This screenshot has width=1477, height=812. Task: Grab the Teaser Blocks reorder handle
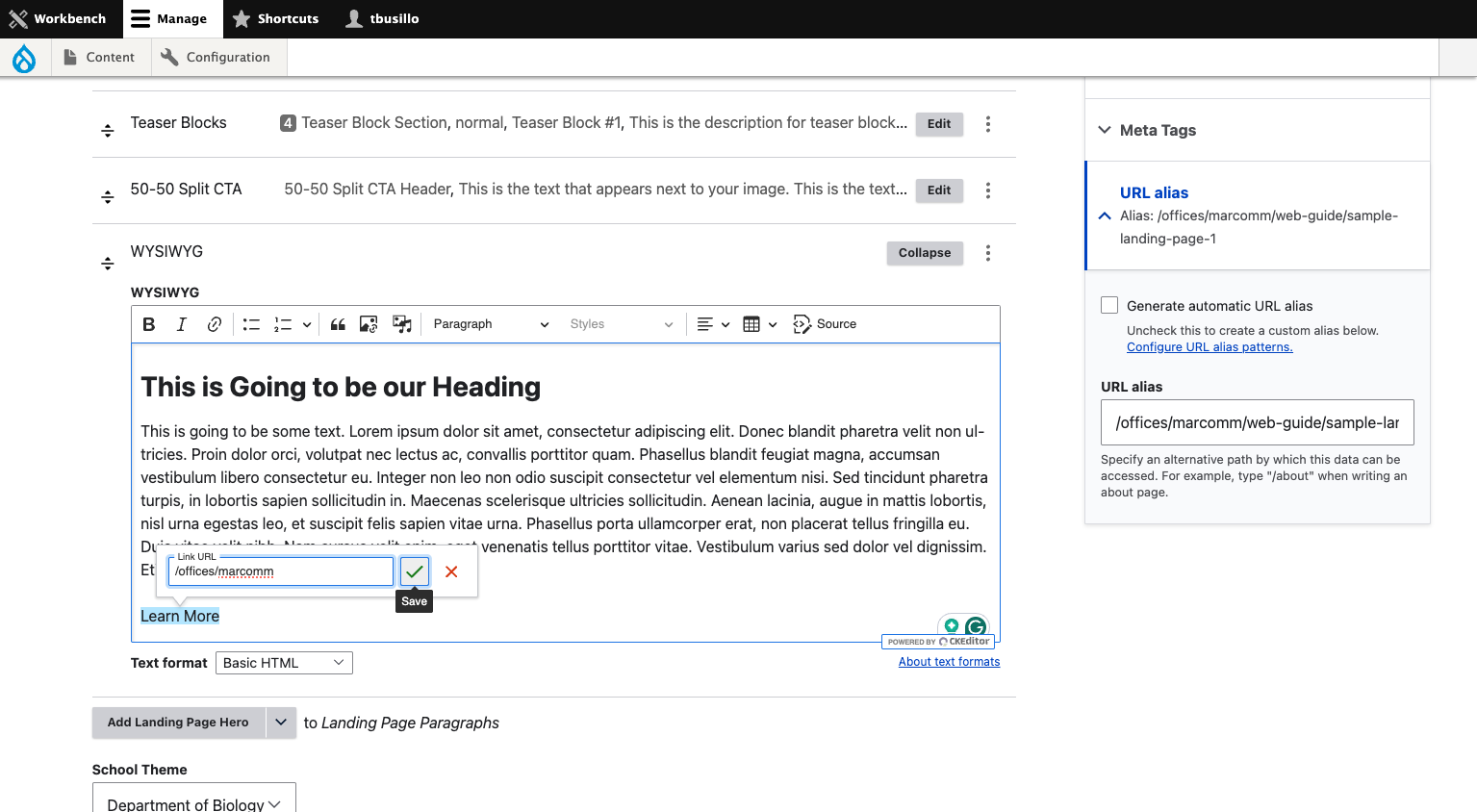(108, 131)
